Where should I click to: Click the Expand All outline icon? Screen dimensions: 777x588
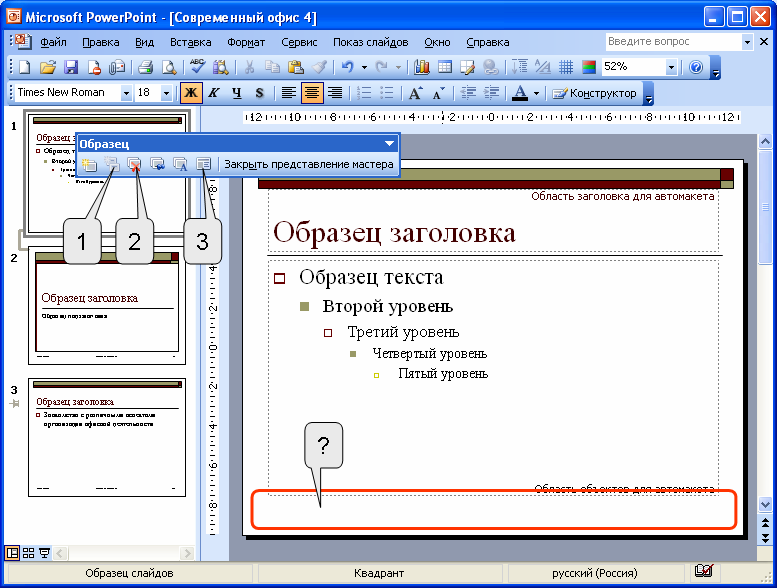(519, 67)
